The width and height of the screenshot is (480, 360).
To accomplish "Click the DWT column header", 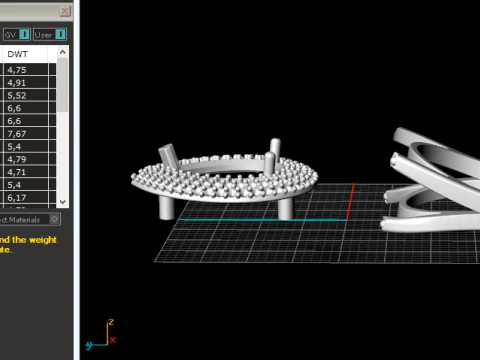I will (x=25, y=54).
